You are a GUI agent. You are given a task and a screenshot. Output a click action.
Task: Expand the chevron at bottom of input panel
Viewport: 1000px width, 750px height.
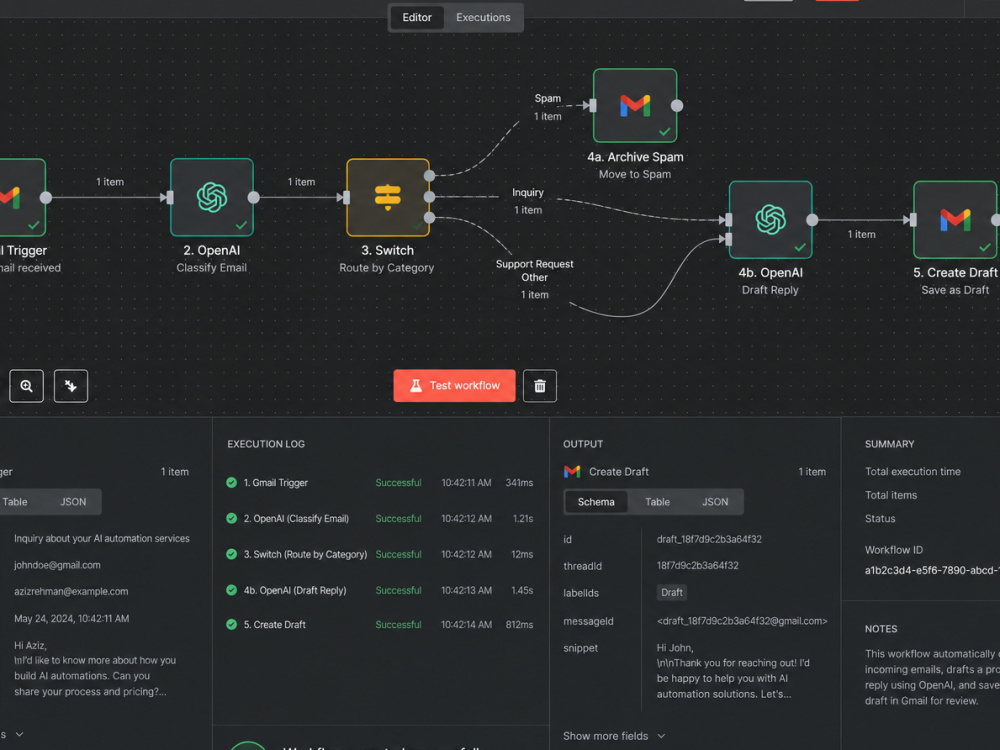tap(19, 735)
